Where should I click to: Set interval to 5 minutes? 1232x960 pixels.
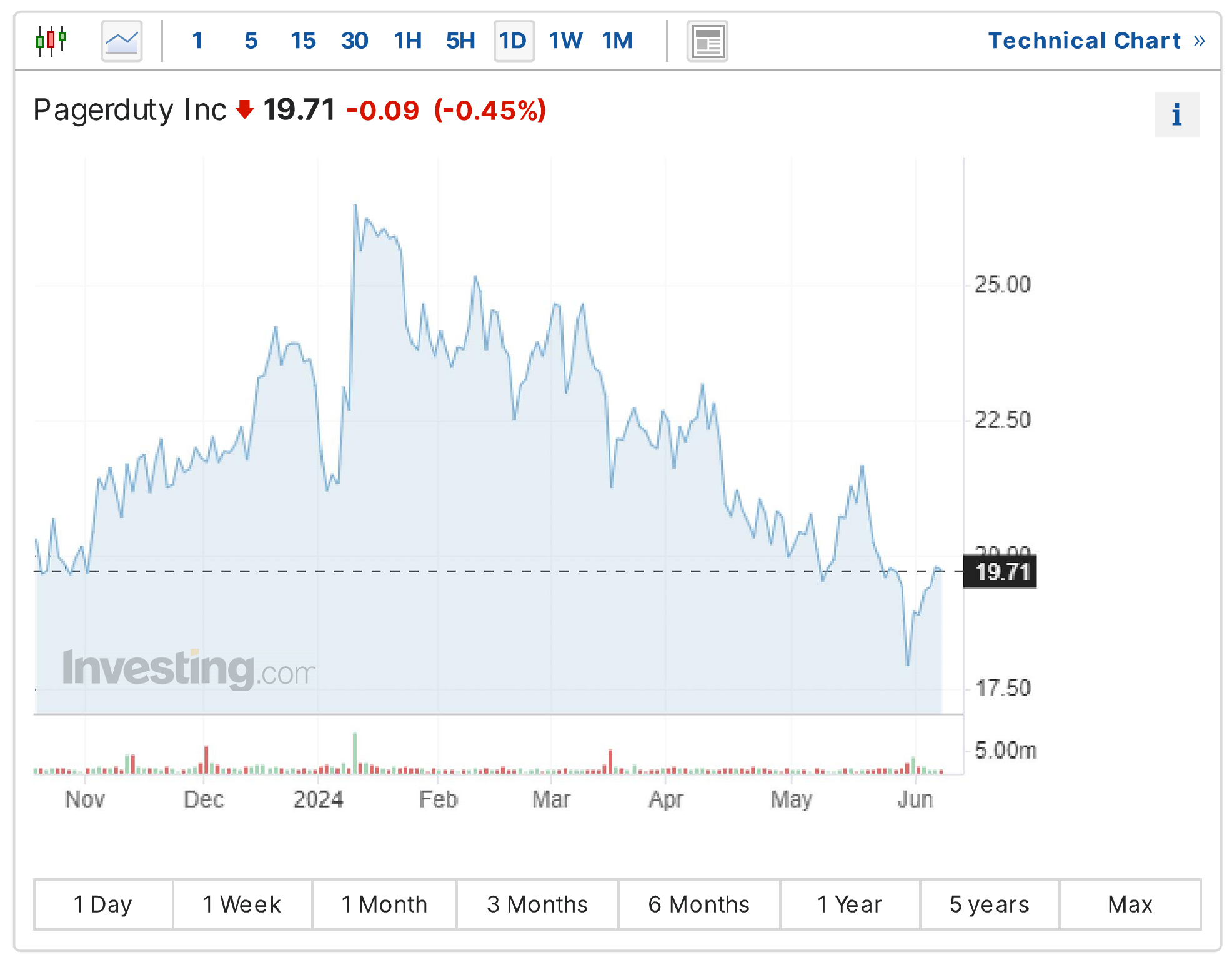[x=251, y=41]
